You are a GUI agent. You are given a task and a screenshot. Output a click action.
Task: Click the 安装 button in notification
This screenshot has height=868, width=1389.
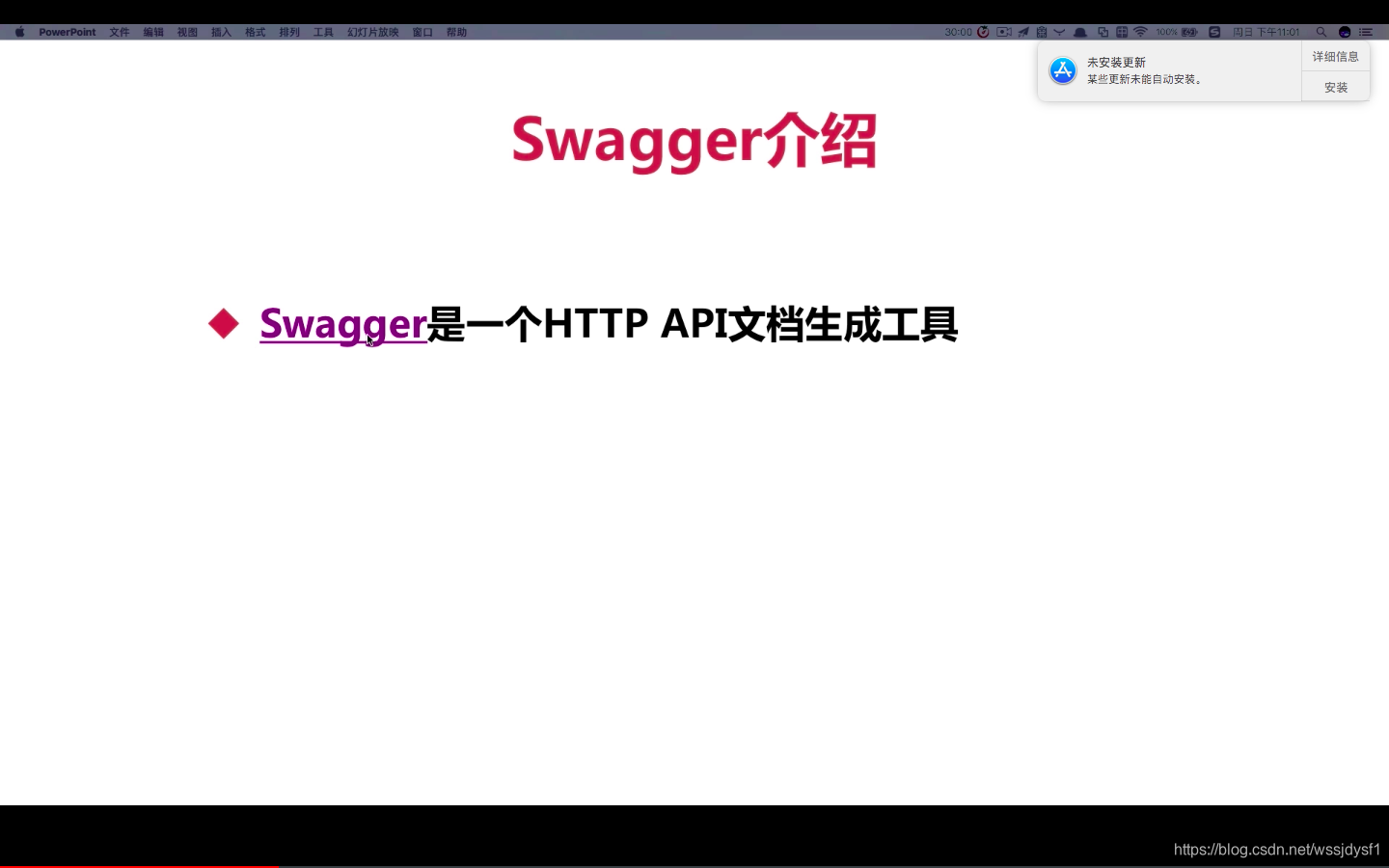(1335, 87)
